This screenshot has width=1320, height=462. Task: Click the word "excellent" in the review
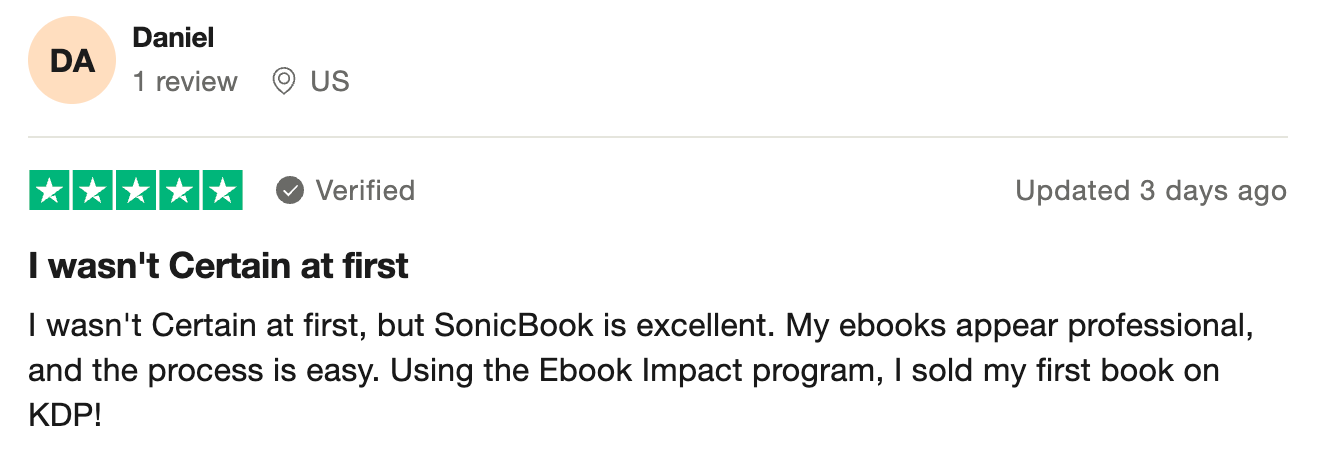[x=701, y=326]
